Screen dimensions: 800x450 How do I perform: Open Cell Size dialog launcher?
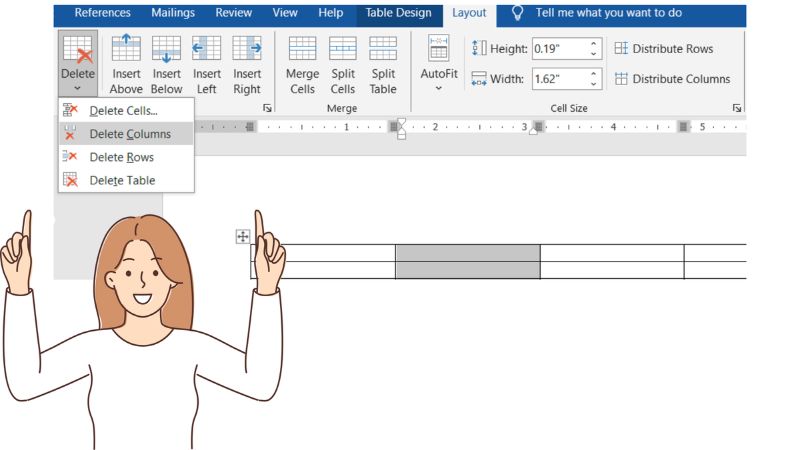737,108
